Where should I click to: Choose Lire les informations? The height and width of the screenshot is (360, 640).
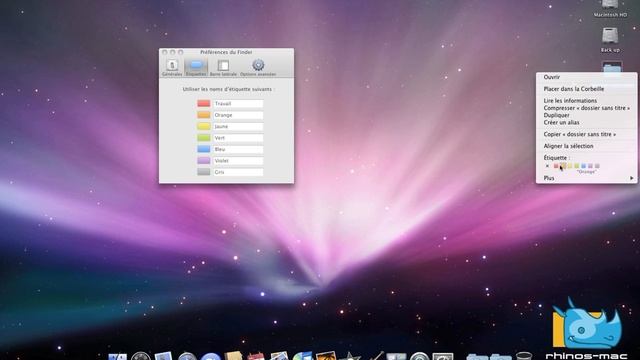click(586, 100)
